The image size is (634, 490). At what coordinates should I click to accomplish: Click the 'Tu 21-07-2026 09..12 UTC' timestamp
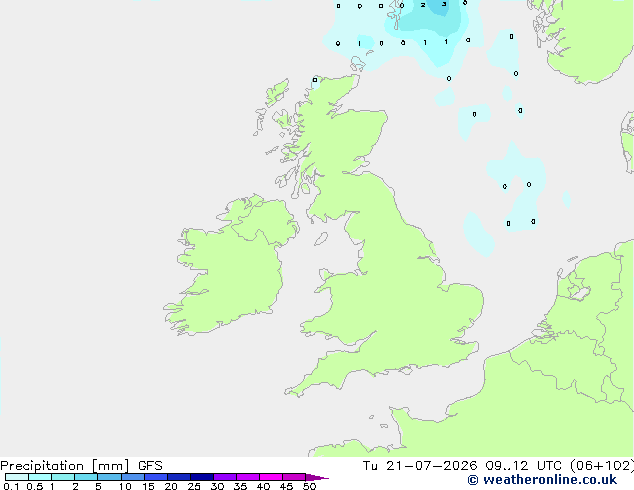tap(463, 466)
